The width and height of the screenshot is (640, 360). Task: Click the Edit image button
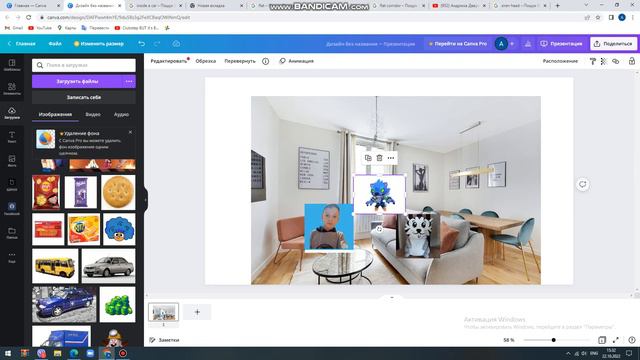coord(169,61)
